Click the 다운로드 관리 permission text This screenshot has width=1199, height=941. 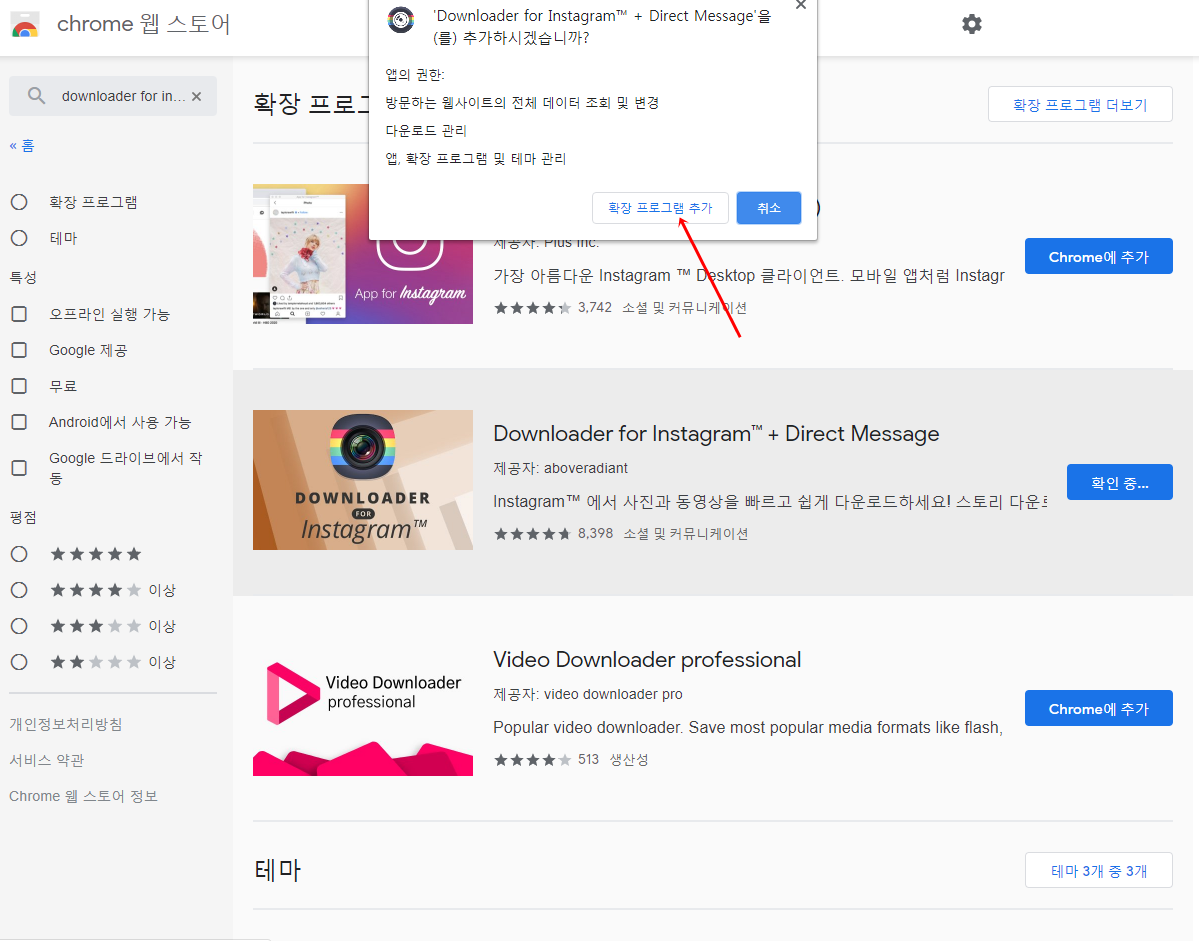pos(426,131)
